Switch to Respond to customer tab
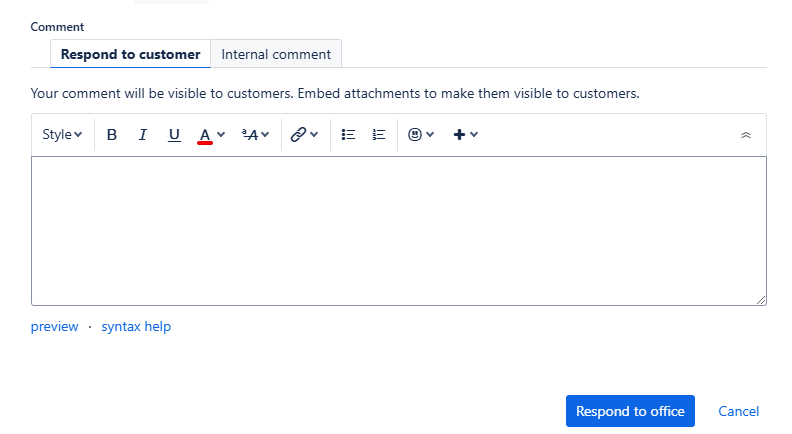This screenshot has height=434, width=792. click(x=130, y=54)
